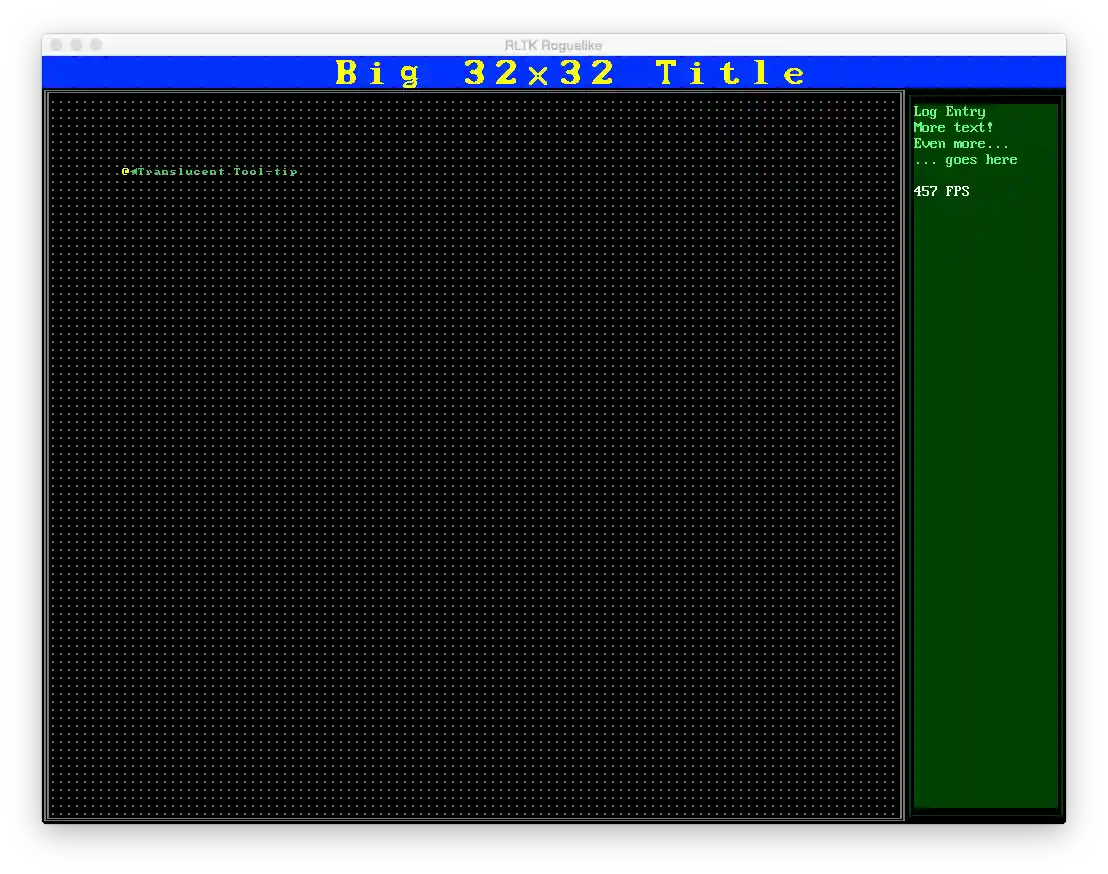Image resolution: width=1108 pixels, height=874 pixels.
Task: Select the Log Entry line
Action: pyautogui.click(x=949, y=112)
